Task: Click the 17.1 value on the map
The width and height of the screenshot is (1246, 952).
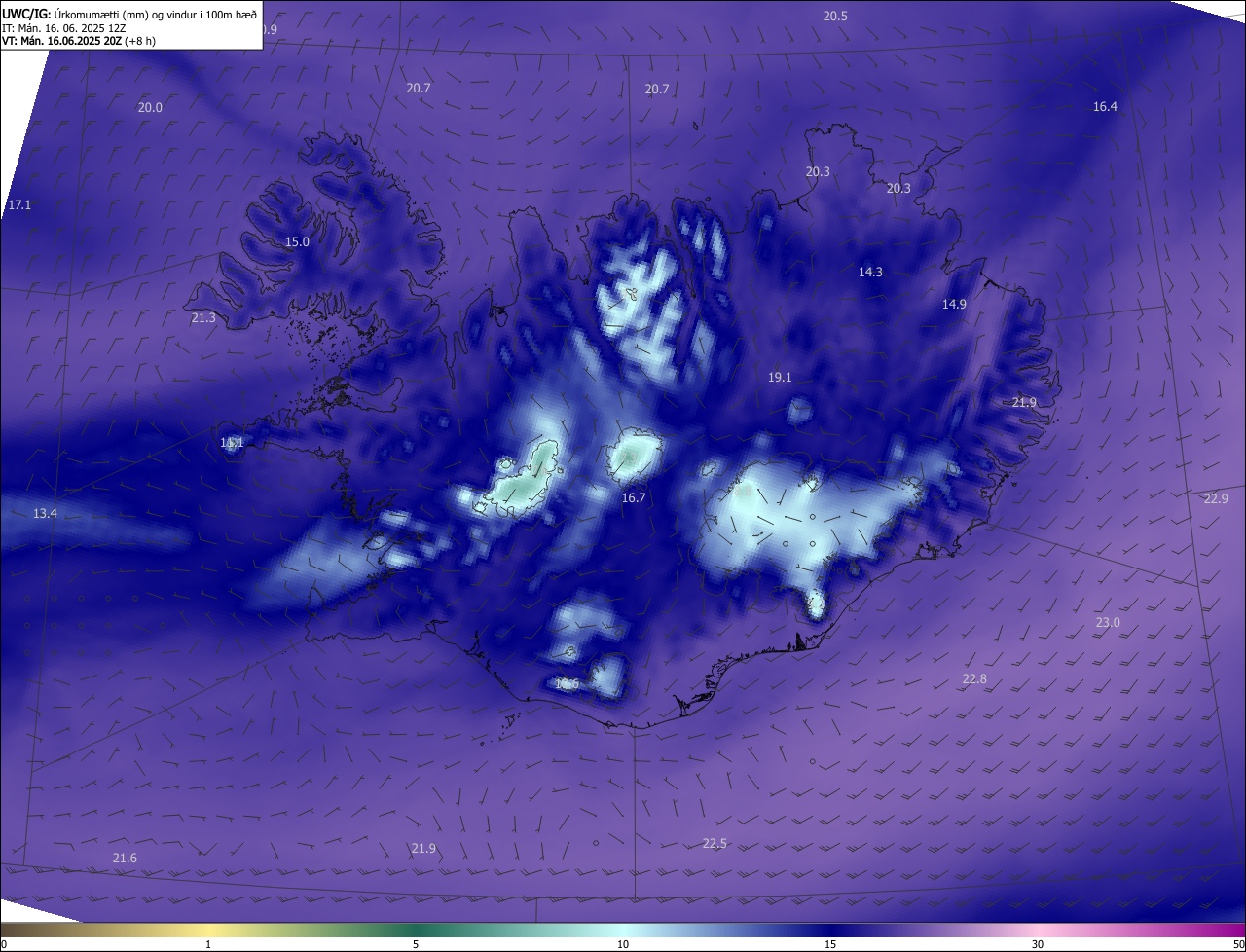Action: click(x=19, y=205)
